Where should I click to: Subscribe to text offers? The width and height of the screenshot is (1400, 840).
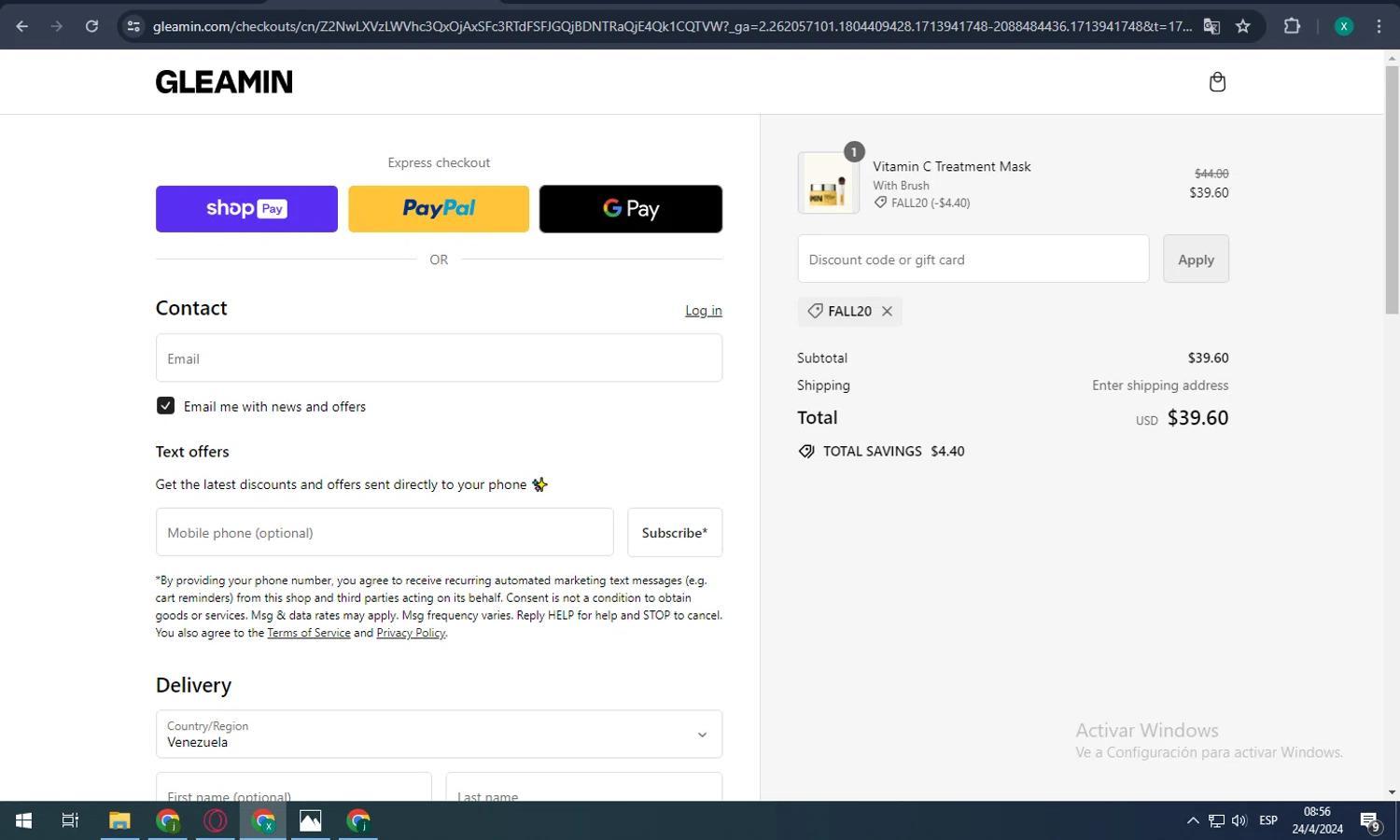click(675, 533)
